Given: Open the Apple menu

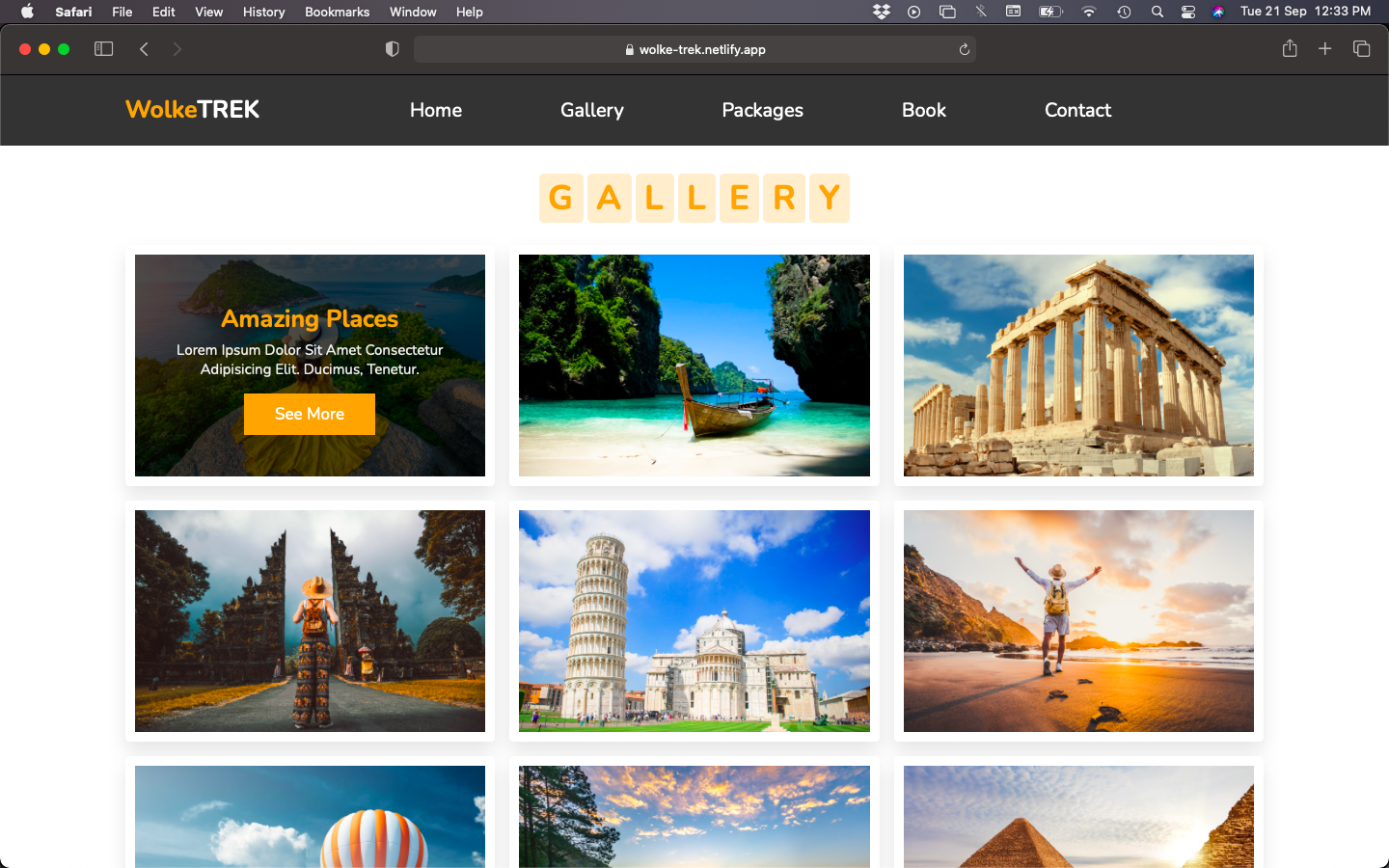Looking at the screenshot, I should [x=27, y=12].
